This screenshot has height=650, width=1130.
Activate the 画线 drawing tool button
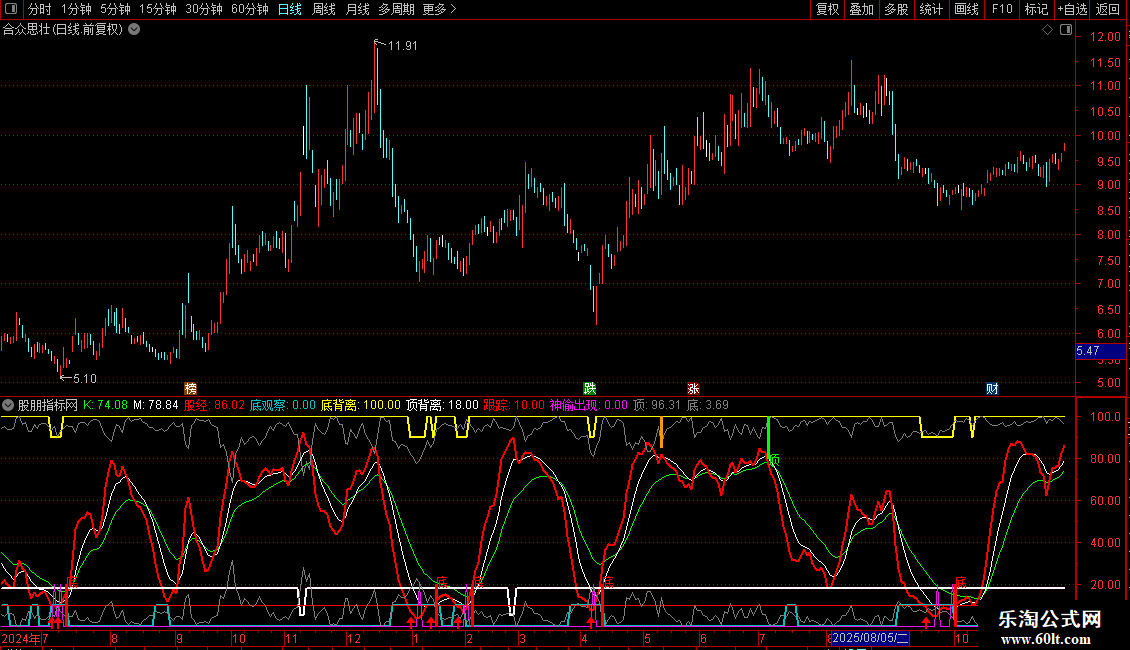point(966,9)
